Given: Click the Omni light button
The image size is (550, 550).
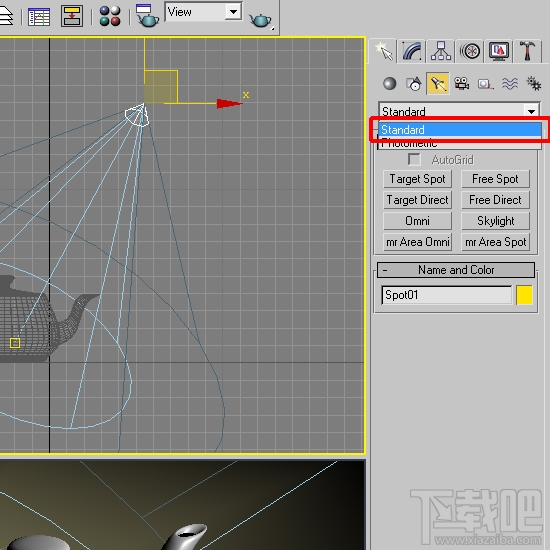Looking at the screenshot, I should click(417, 221).
